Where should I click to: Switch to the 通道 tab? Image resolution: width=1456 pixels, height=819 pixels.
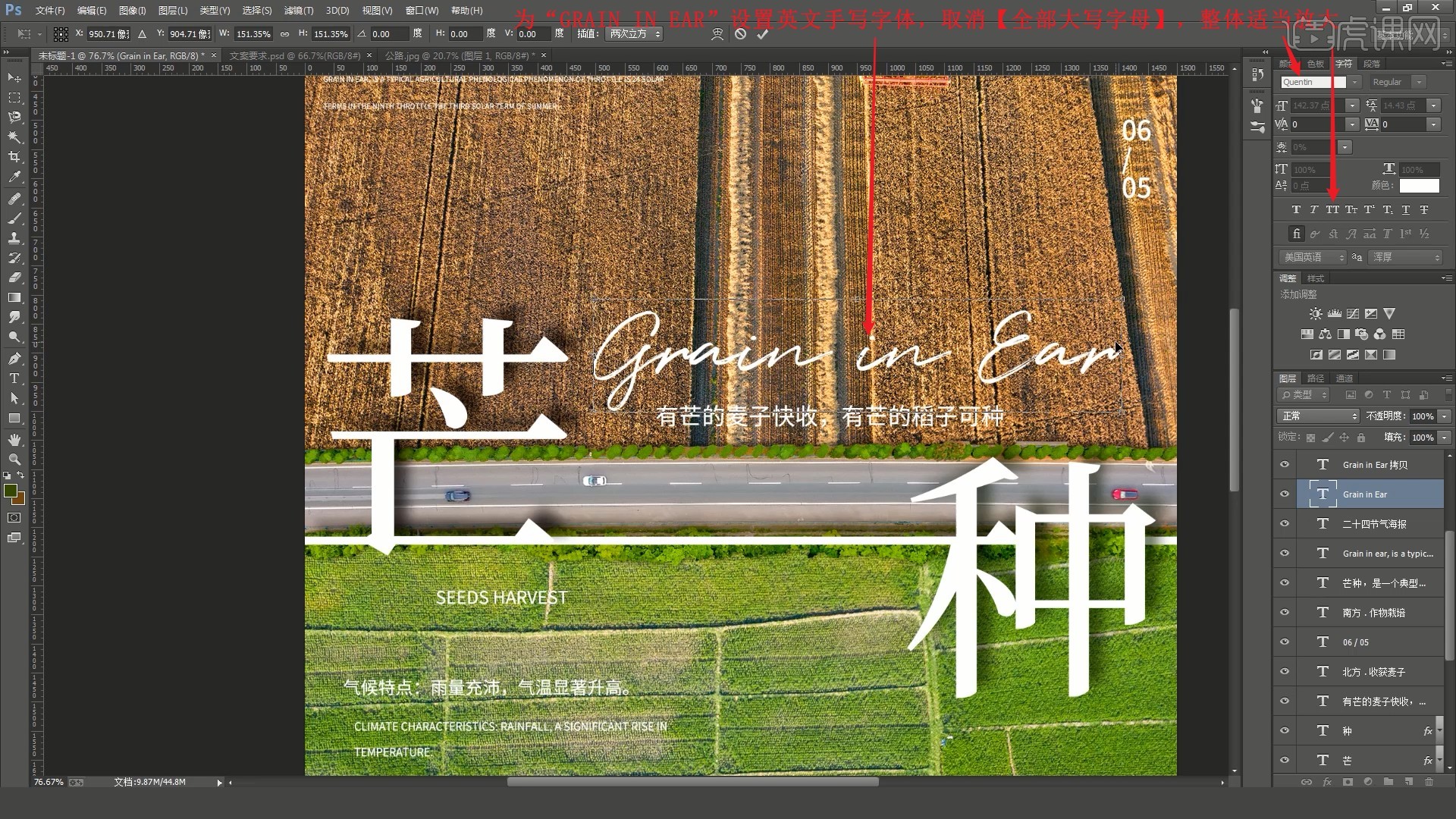pos(1344,378)
